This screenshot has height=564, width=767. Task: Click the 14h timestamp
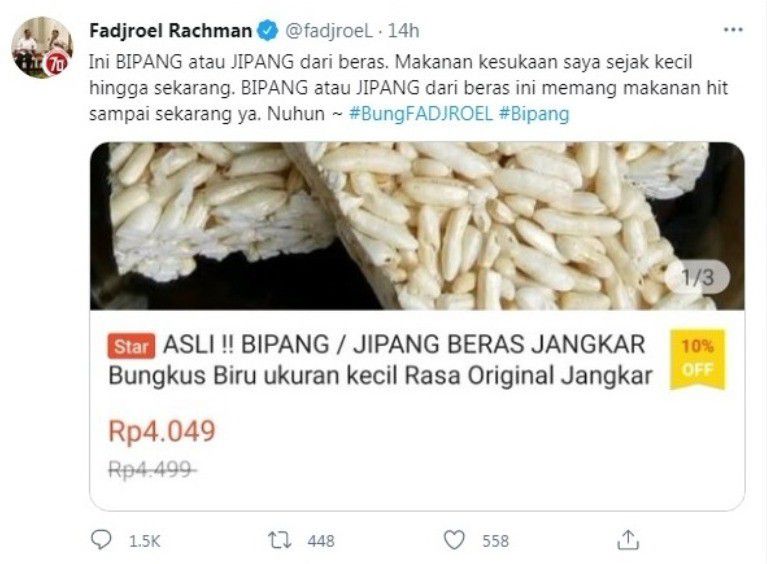coord(404,31)
